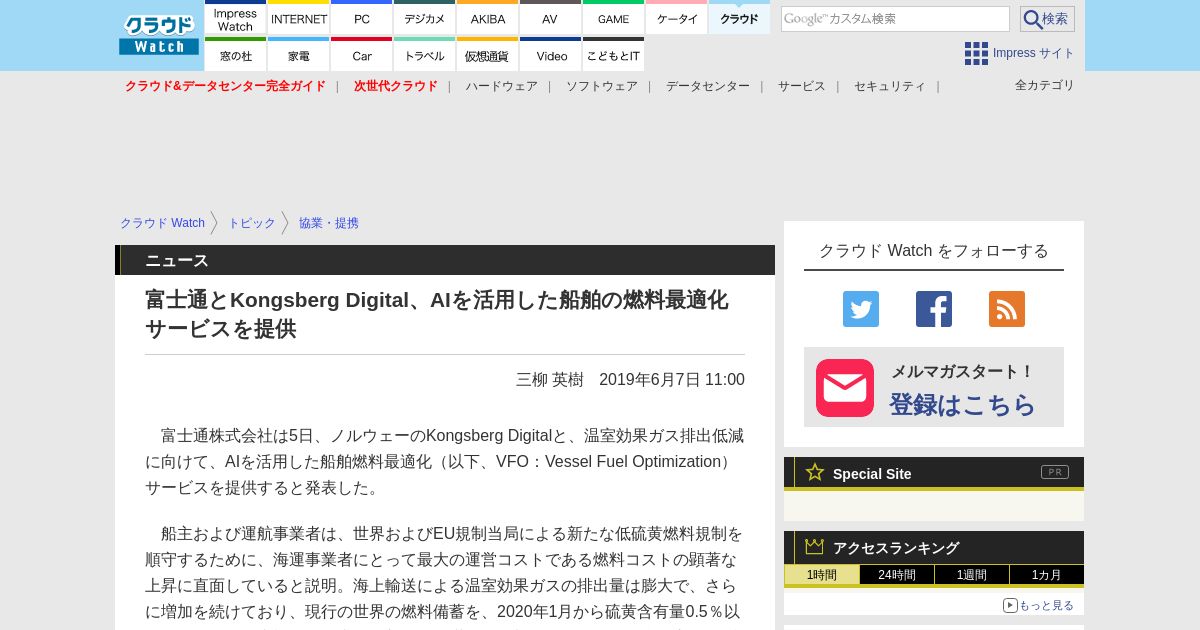Viewport: 1200px width, 630px height.
Task: Open the GAME Watch tab
Action: pos(613,18)
